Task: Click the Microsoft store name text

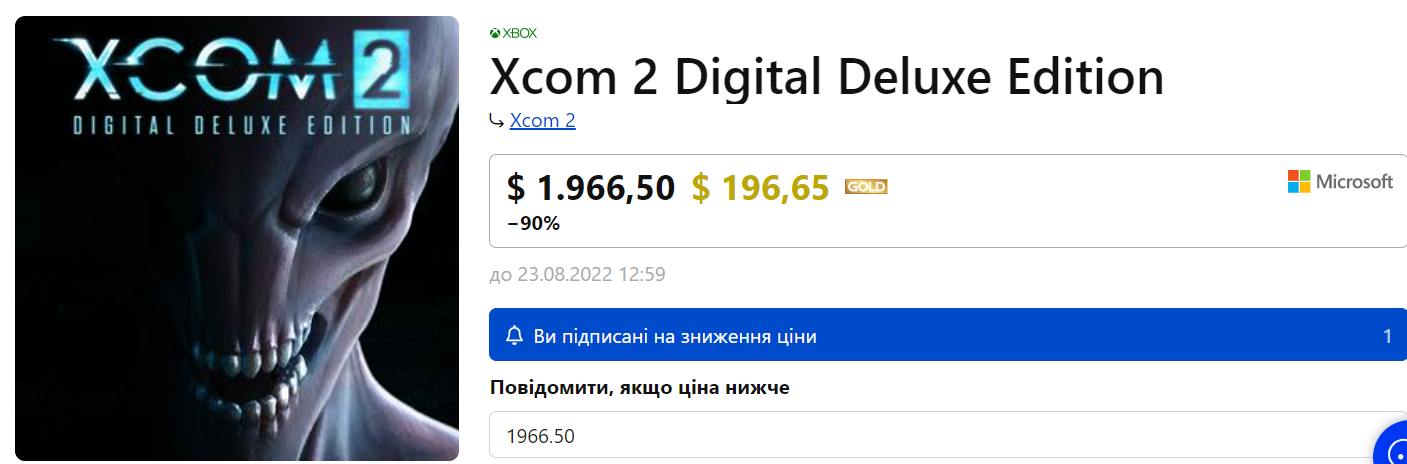Action: pyautogui.click(x=1353, y=181)
